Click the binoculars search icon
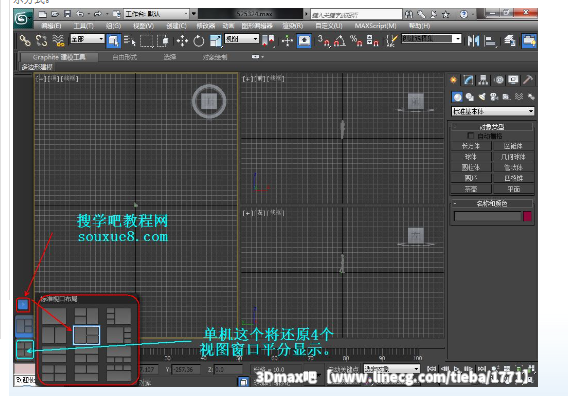This screenshot has width=568, height=396. tap(409, 14)
